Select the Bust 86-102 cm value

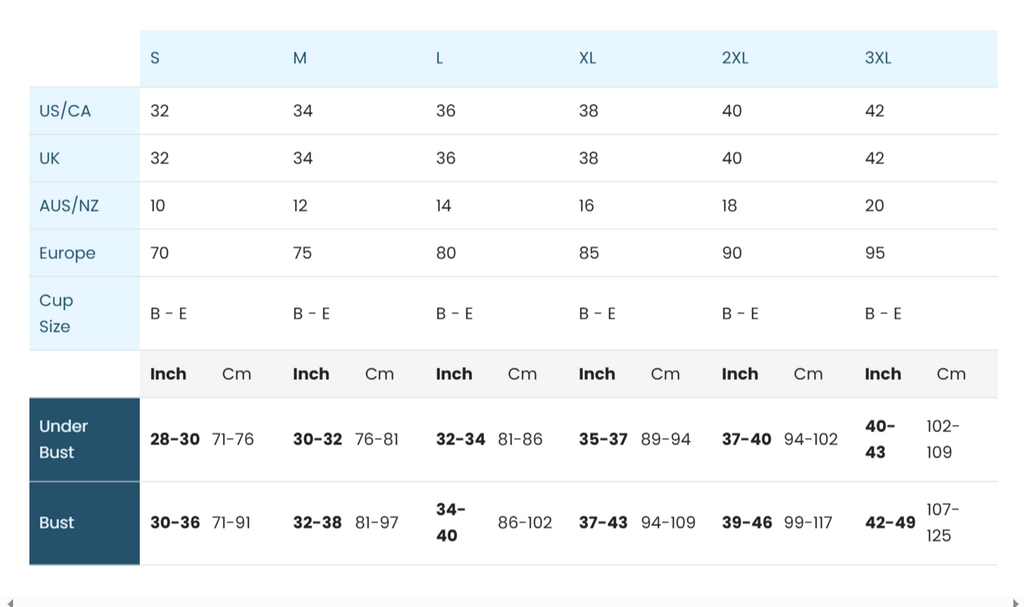[x=525, y=522]
